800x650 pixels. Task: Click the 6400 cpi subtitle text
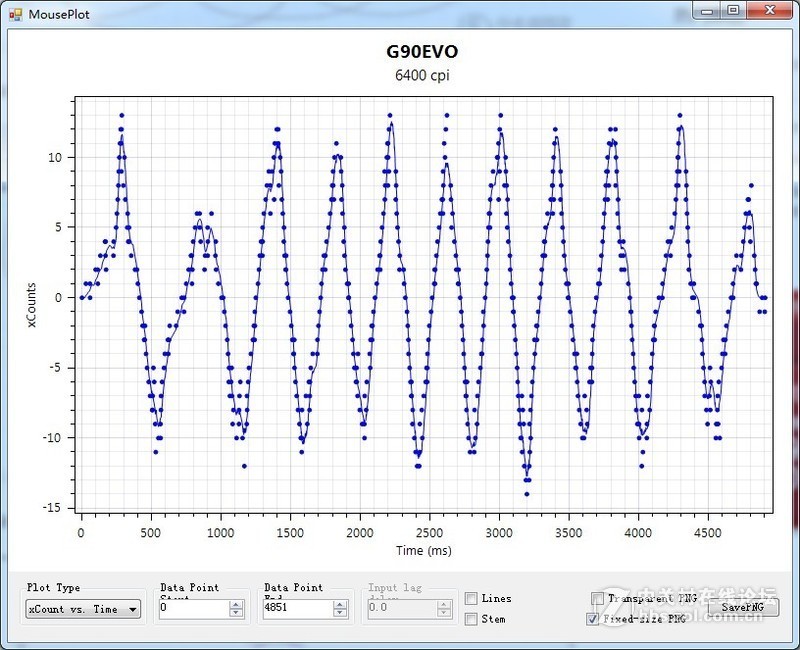(422, 76)
